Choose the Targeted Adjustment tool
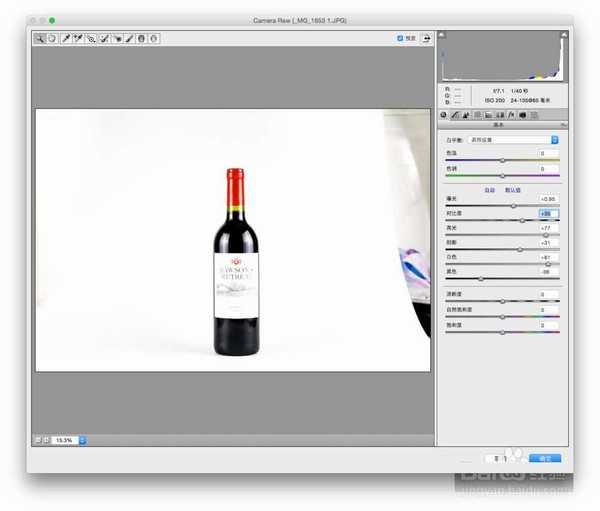This screenshot has height=511, width=600. point(91,38)
